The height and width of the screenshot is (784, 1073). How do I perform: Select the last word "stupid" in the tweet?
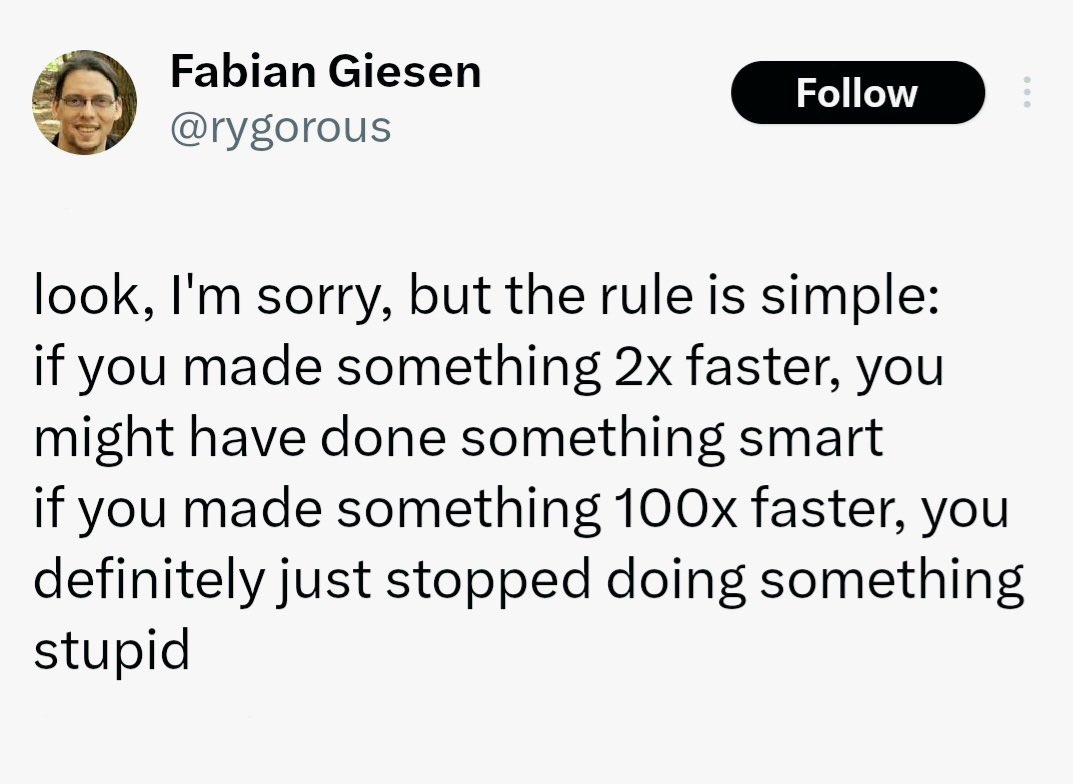112,651
